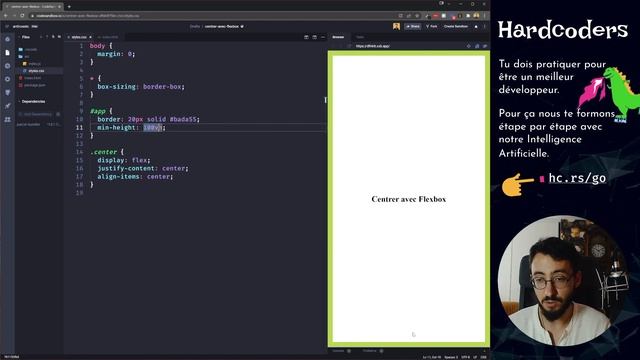Click the 'Centrer avec Flexbox' heading in preview

tap(409, 199)
